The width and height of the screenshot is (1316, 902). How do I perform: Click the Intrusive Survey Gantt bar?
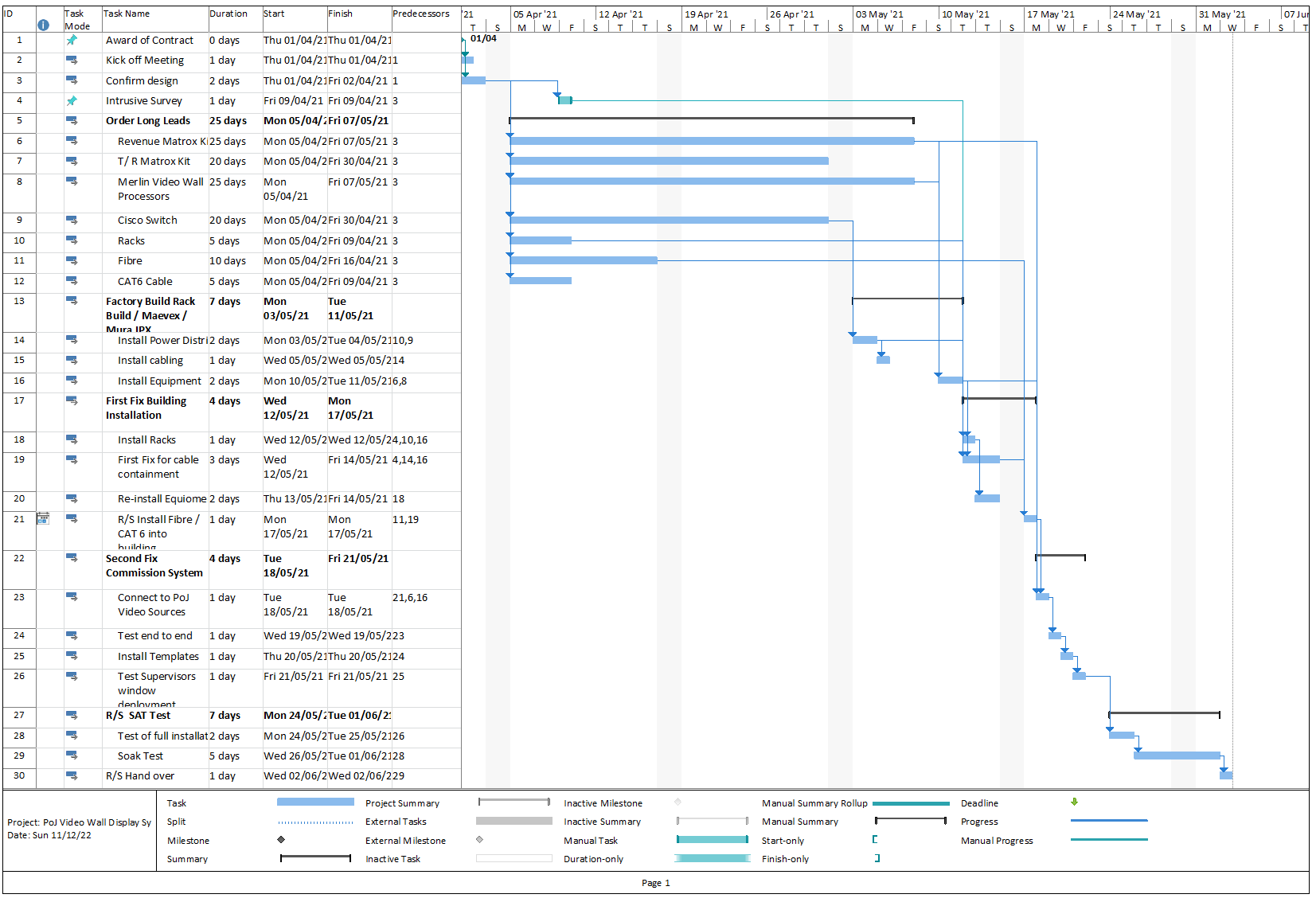565,100
